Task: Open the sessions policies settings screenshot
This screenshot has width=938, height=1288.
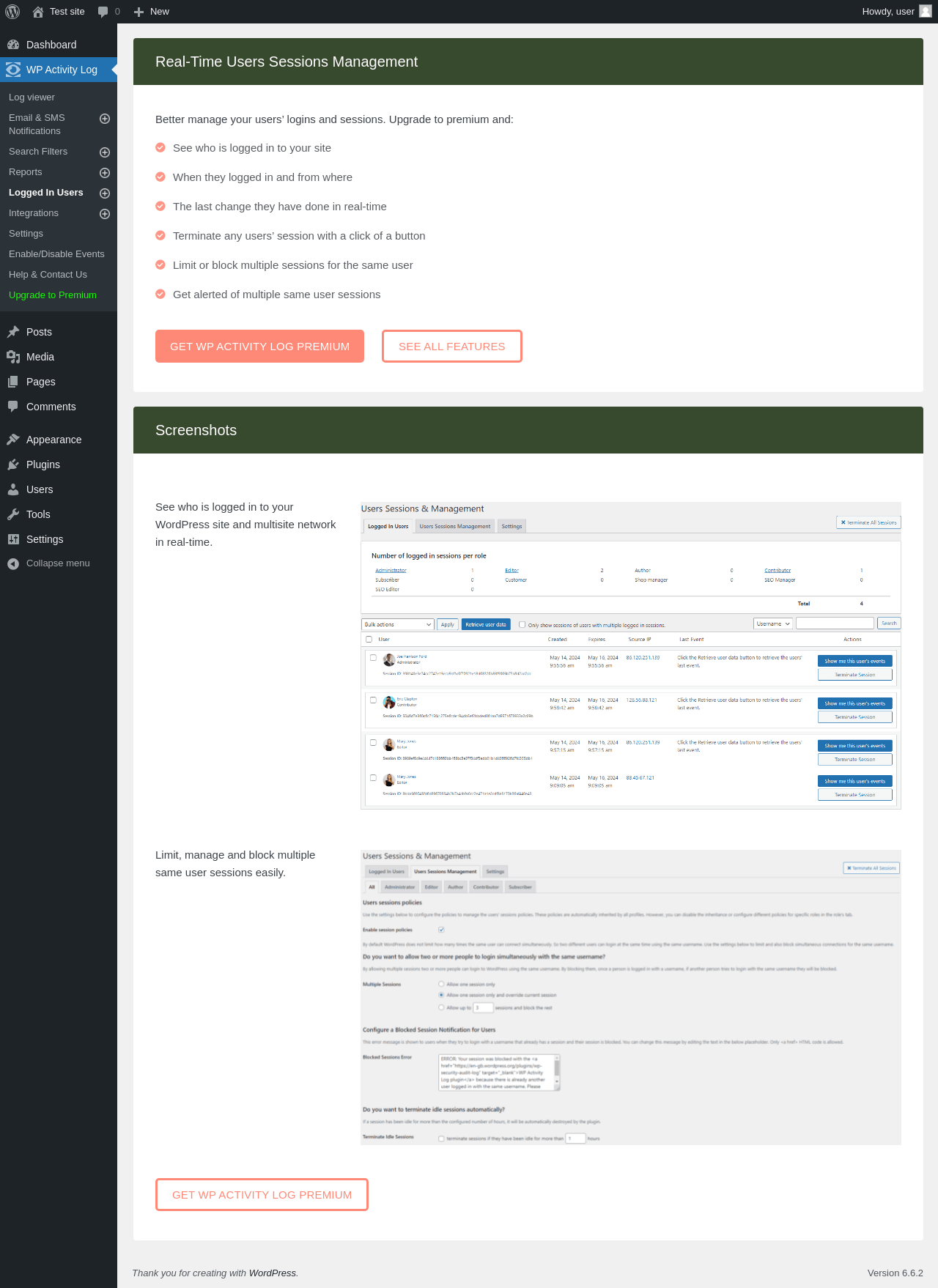Action: point(631,997)
